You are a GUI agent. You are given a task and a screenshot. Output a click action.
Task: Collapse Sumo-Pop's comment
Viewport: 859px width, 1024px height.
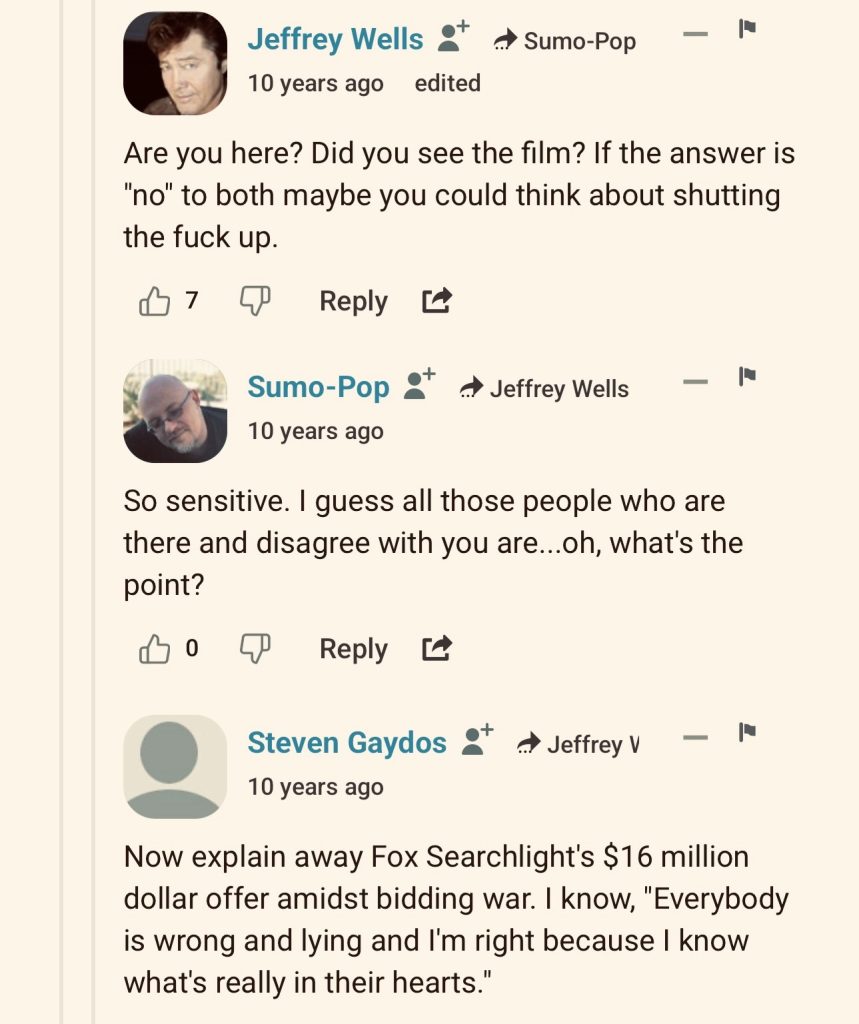[x=695, y=382]
